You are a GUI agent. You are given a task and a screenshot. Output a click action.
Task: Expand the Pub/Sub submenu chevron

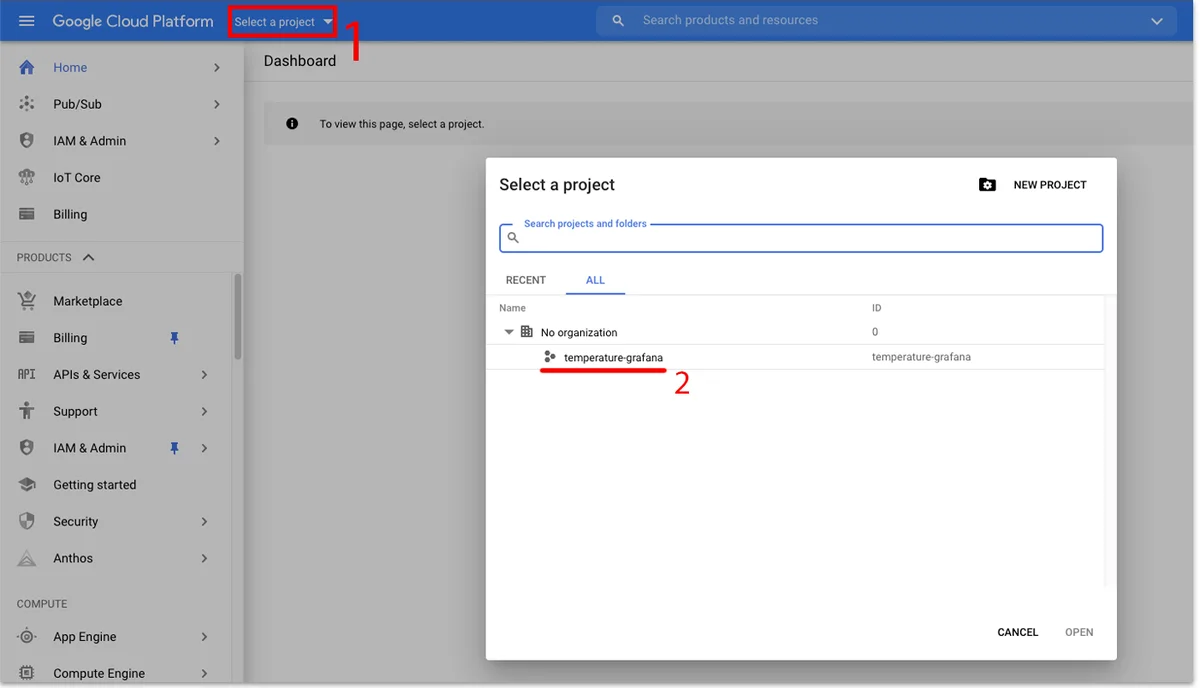pos(217,104)
